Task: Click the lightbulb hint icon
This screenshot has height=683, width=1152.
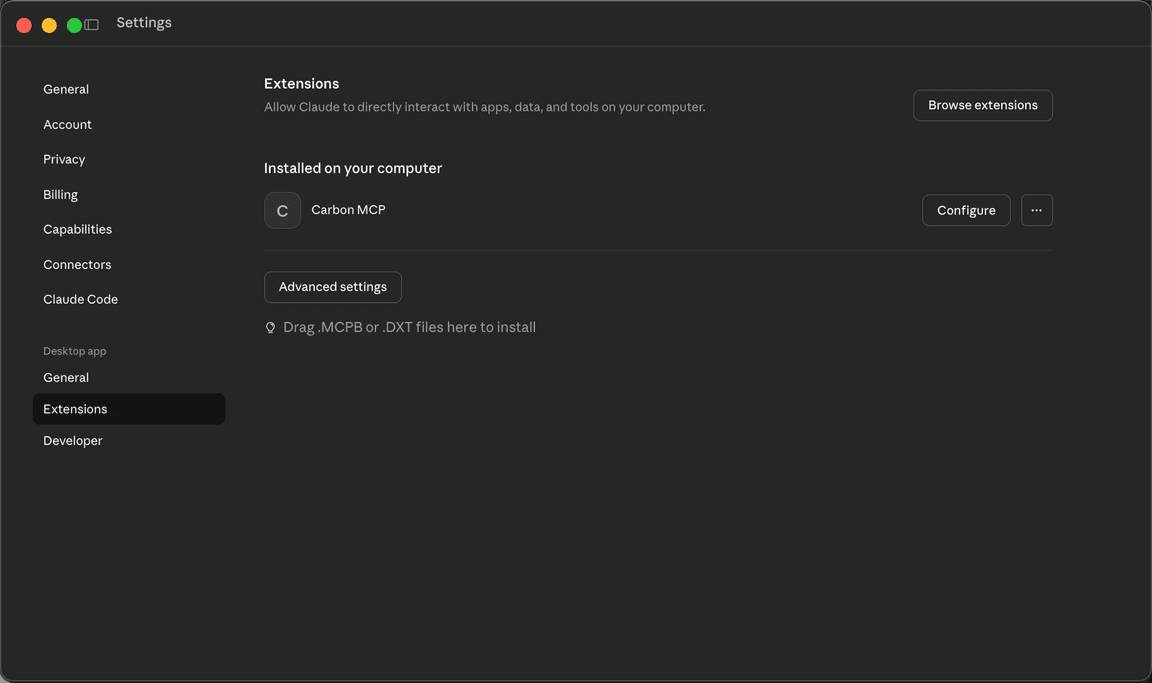Action: point(270,328)
